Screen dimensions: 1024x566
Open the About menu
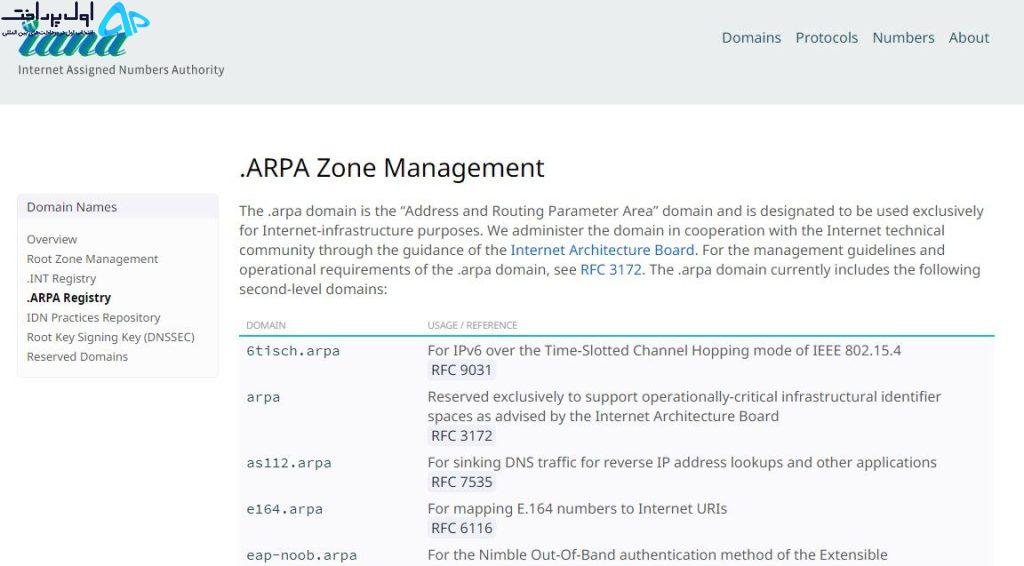(968, 38)
